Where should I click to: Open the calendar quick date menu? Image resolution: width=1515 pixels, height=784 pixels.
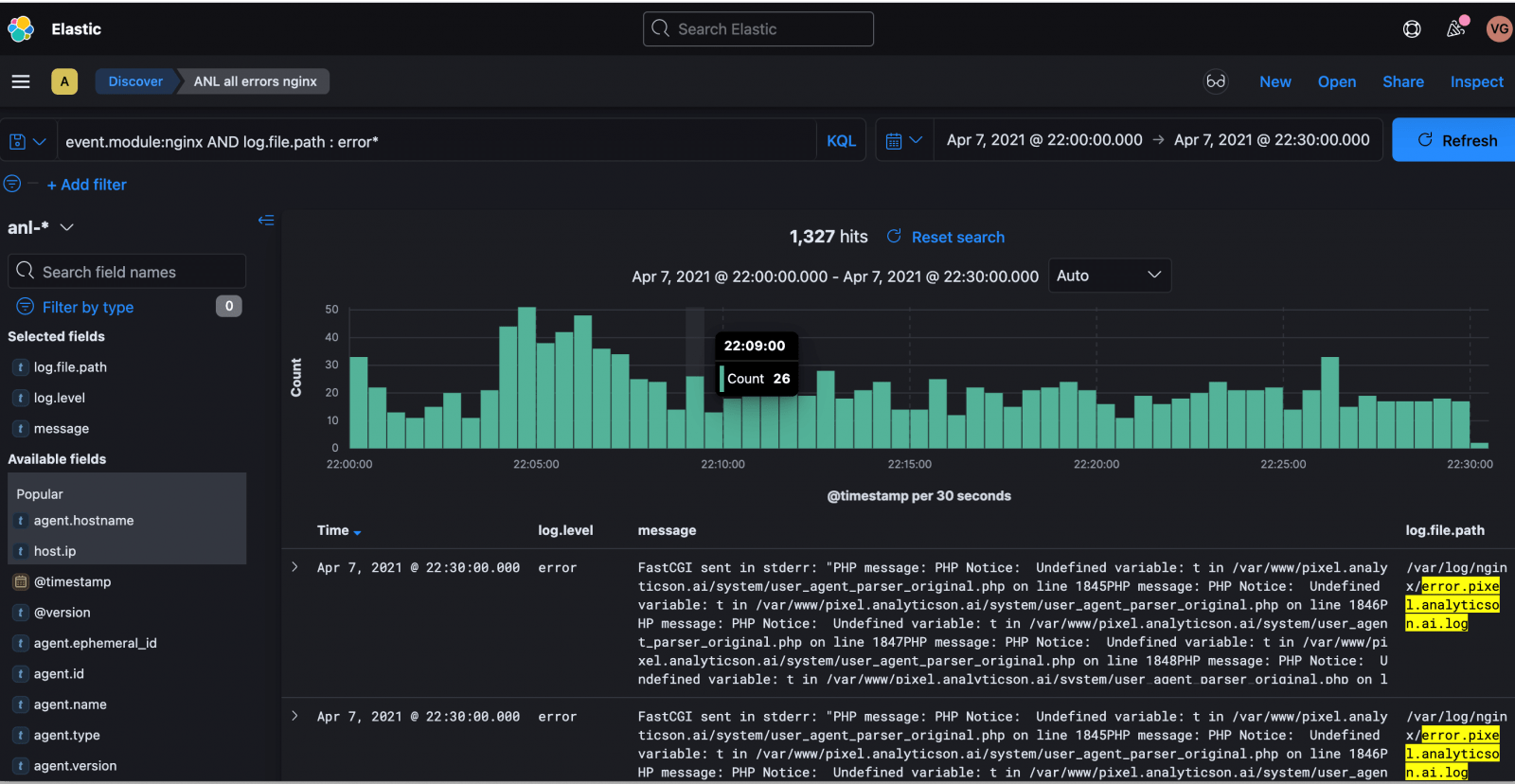pyautogui.click(x=904, y=140)
